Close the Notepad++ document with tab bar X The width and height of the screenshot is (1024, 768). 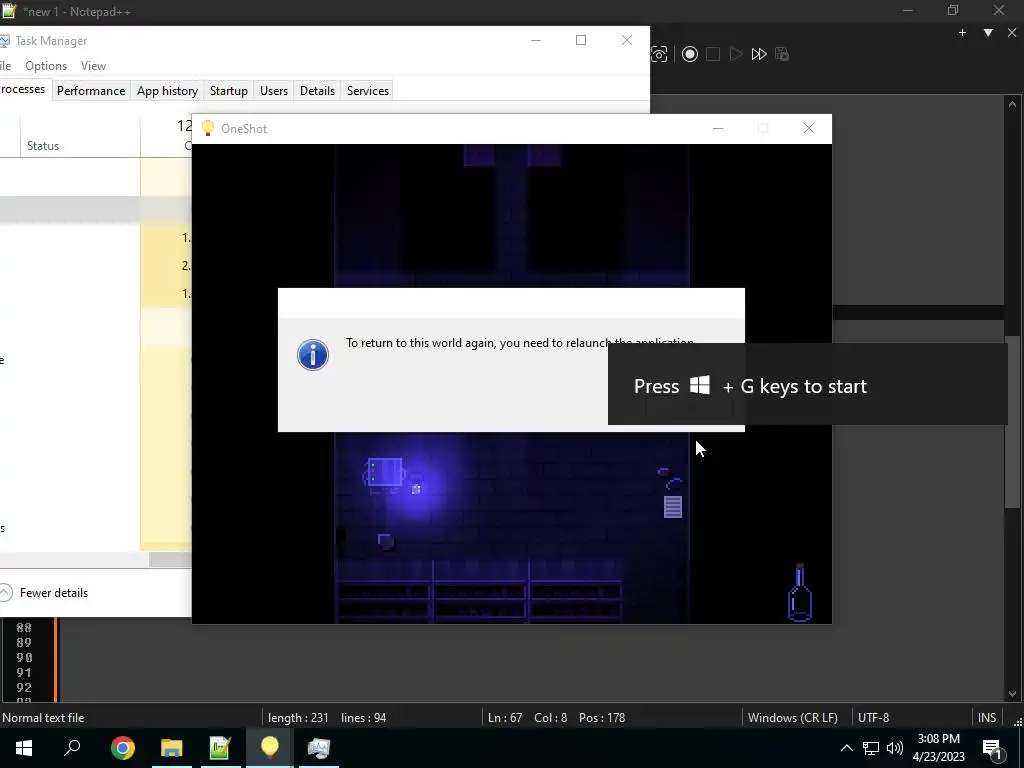click(1012, 33)
